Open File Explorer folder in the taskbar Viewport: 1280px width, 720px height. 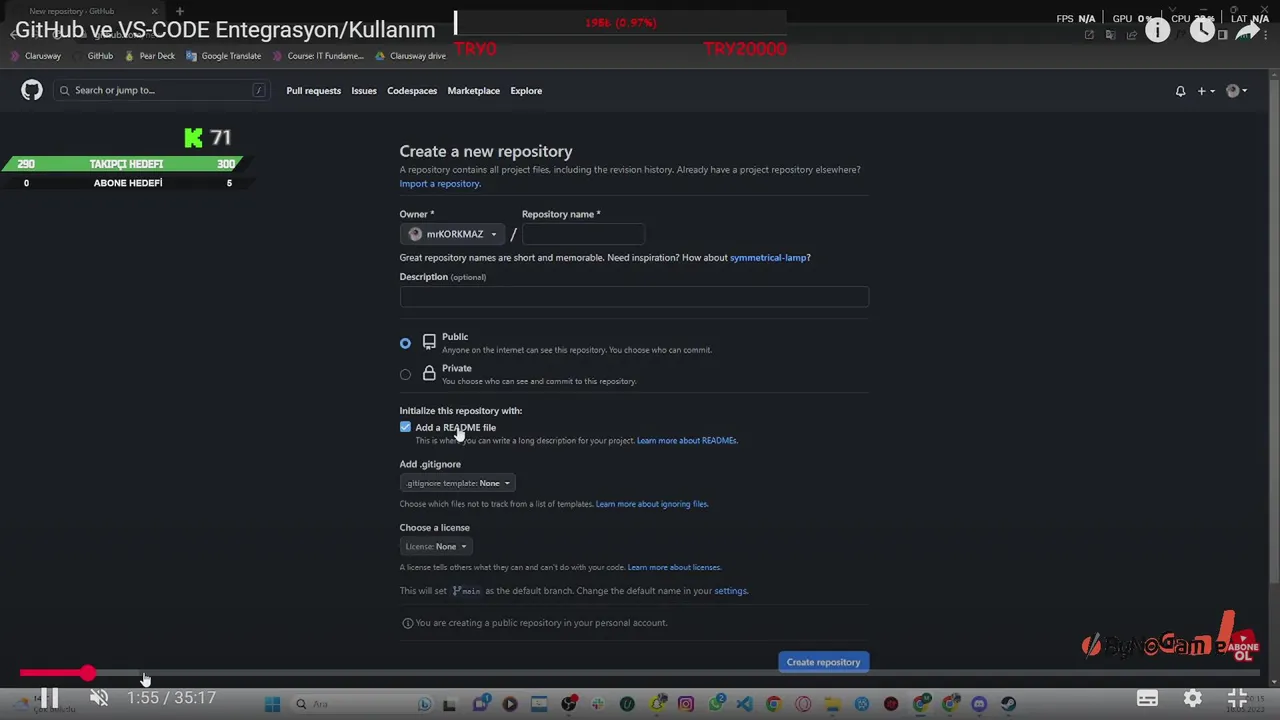pyautogui.click(x=832, y=704)
